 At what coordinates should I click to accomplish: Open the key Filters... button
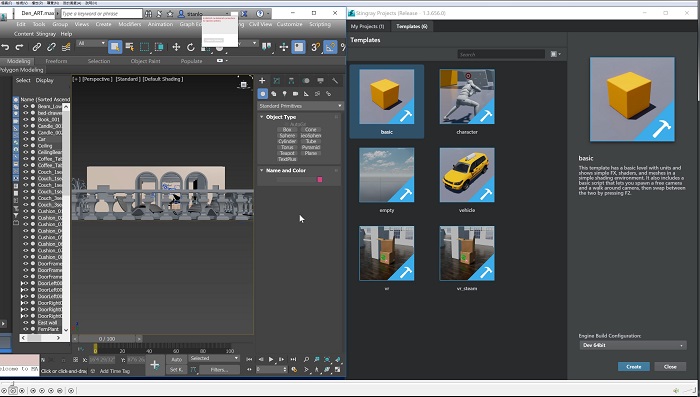pos(219,370)
